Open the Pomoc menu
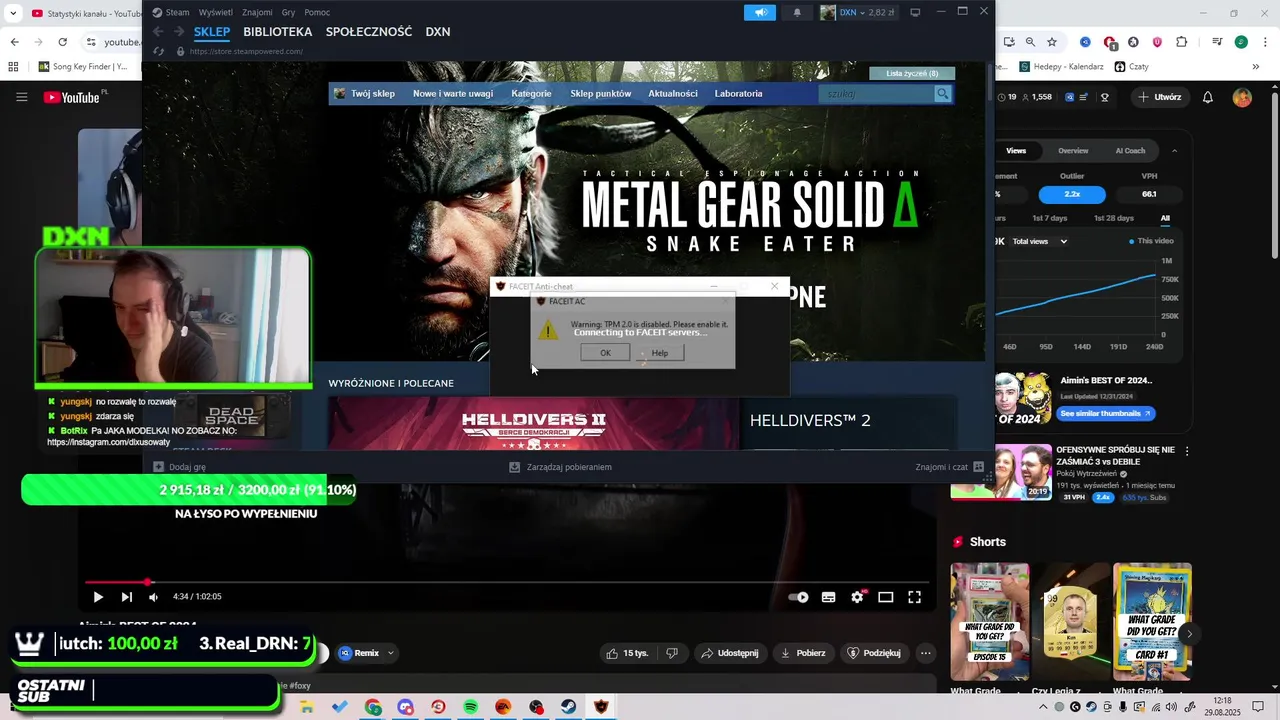This screenshot has width=1280, height=720. coord(317,12)
